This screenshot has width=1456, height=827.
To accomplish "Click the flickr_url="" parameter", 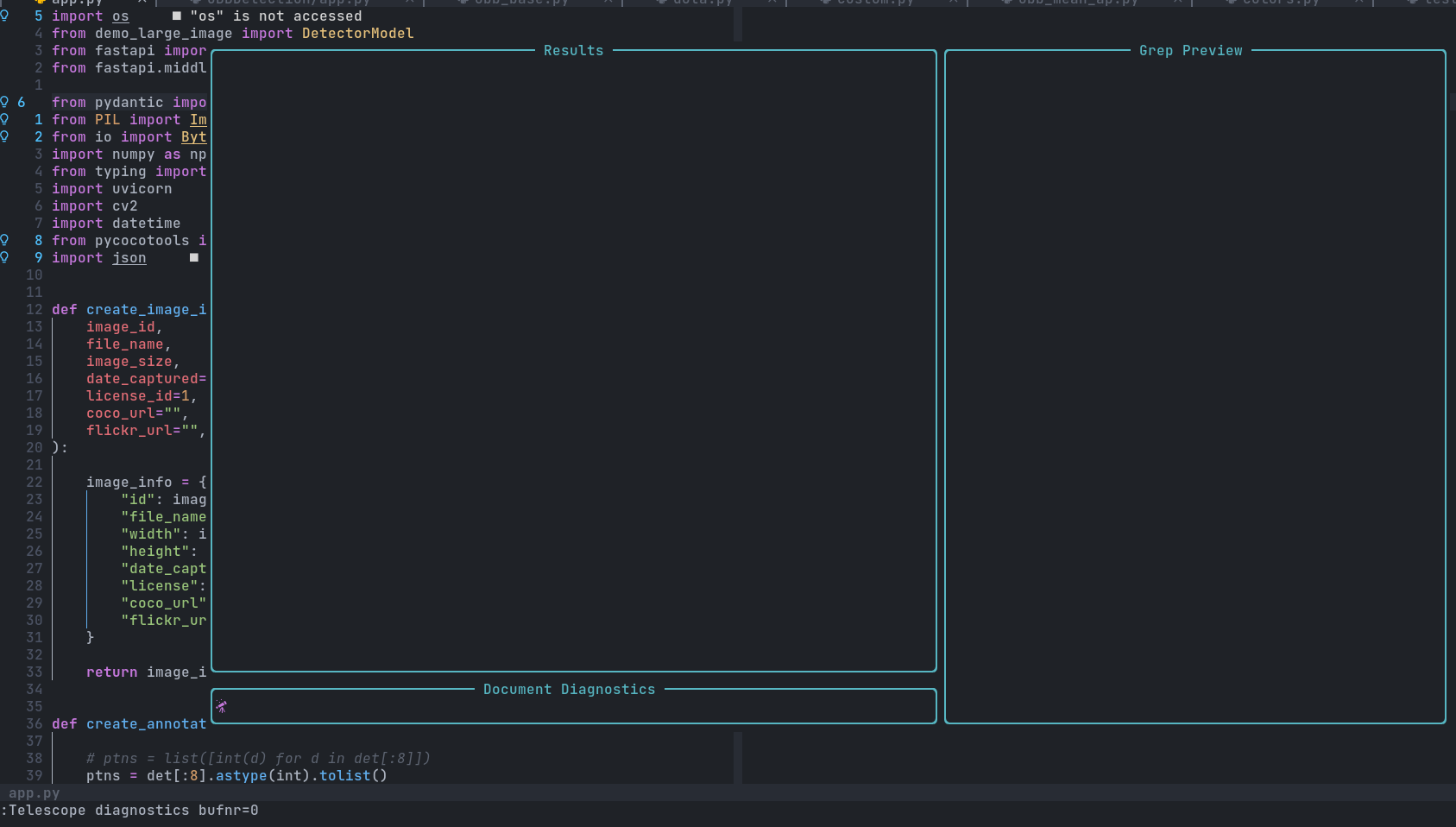I will pyautogui.click(x=147, y=430).
